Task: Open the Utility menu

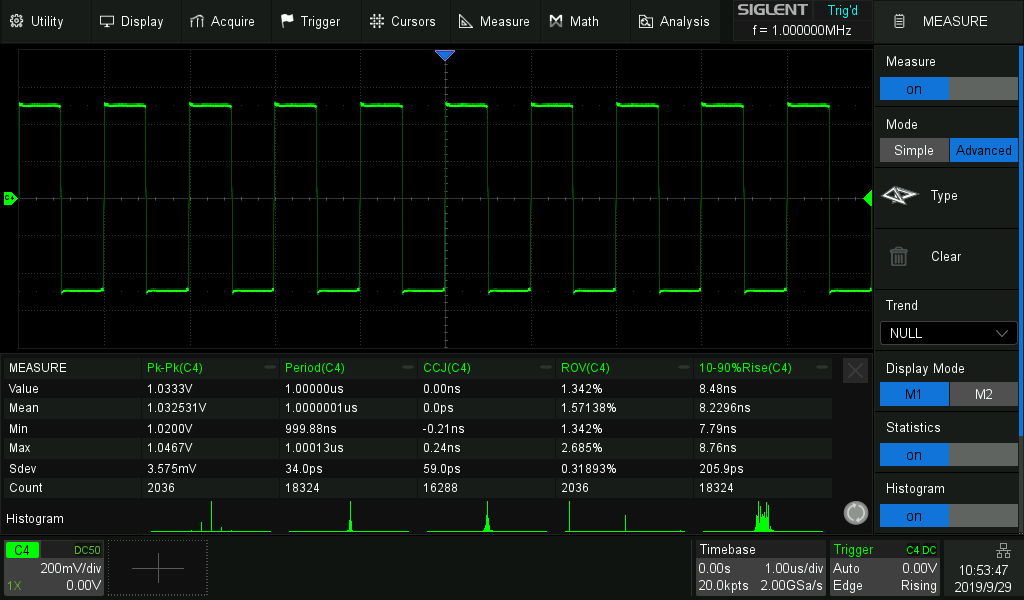Action: coord(36,21)
